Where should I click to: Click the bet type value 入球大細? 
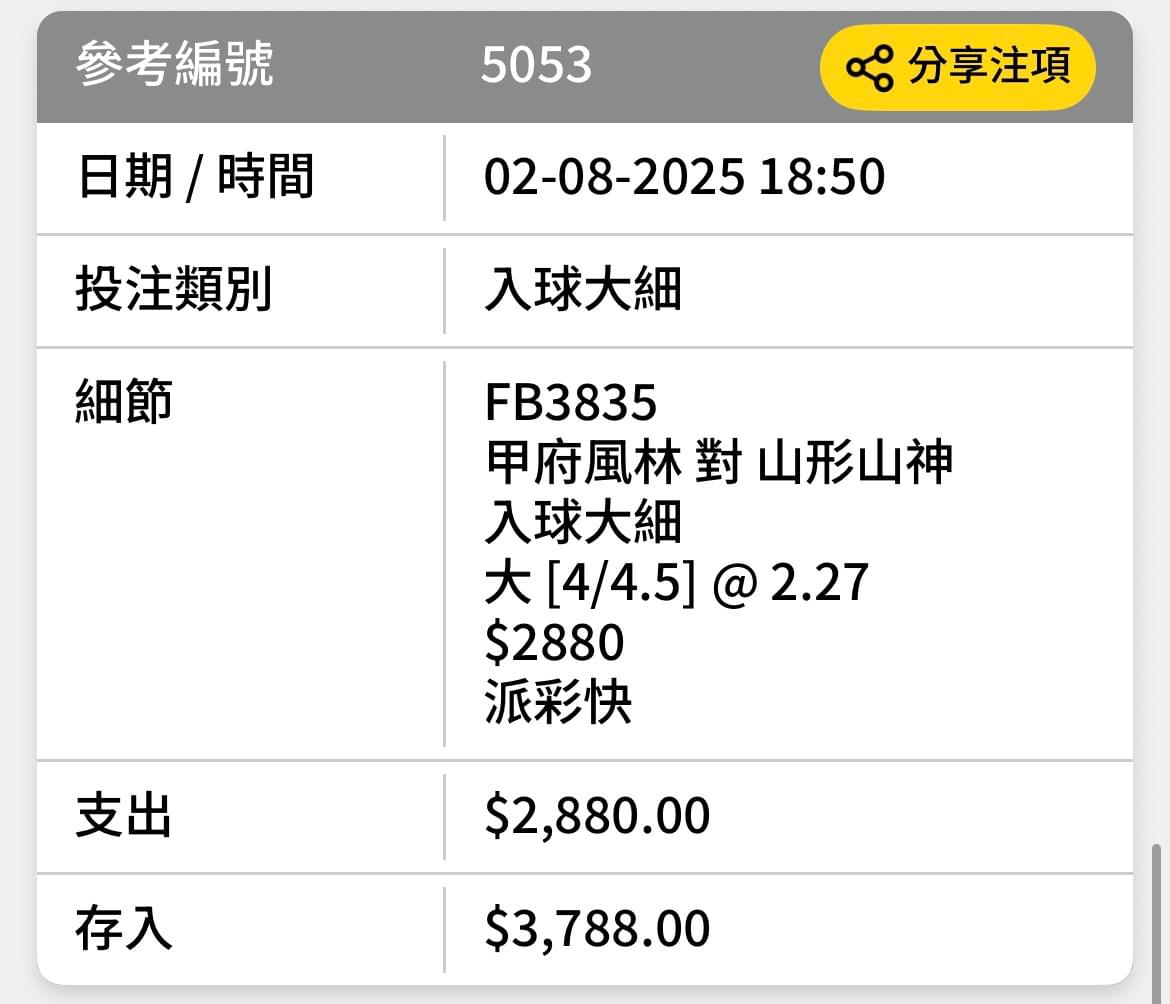(x=583, y=289)
